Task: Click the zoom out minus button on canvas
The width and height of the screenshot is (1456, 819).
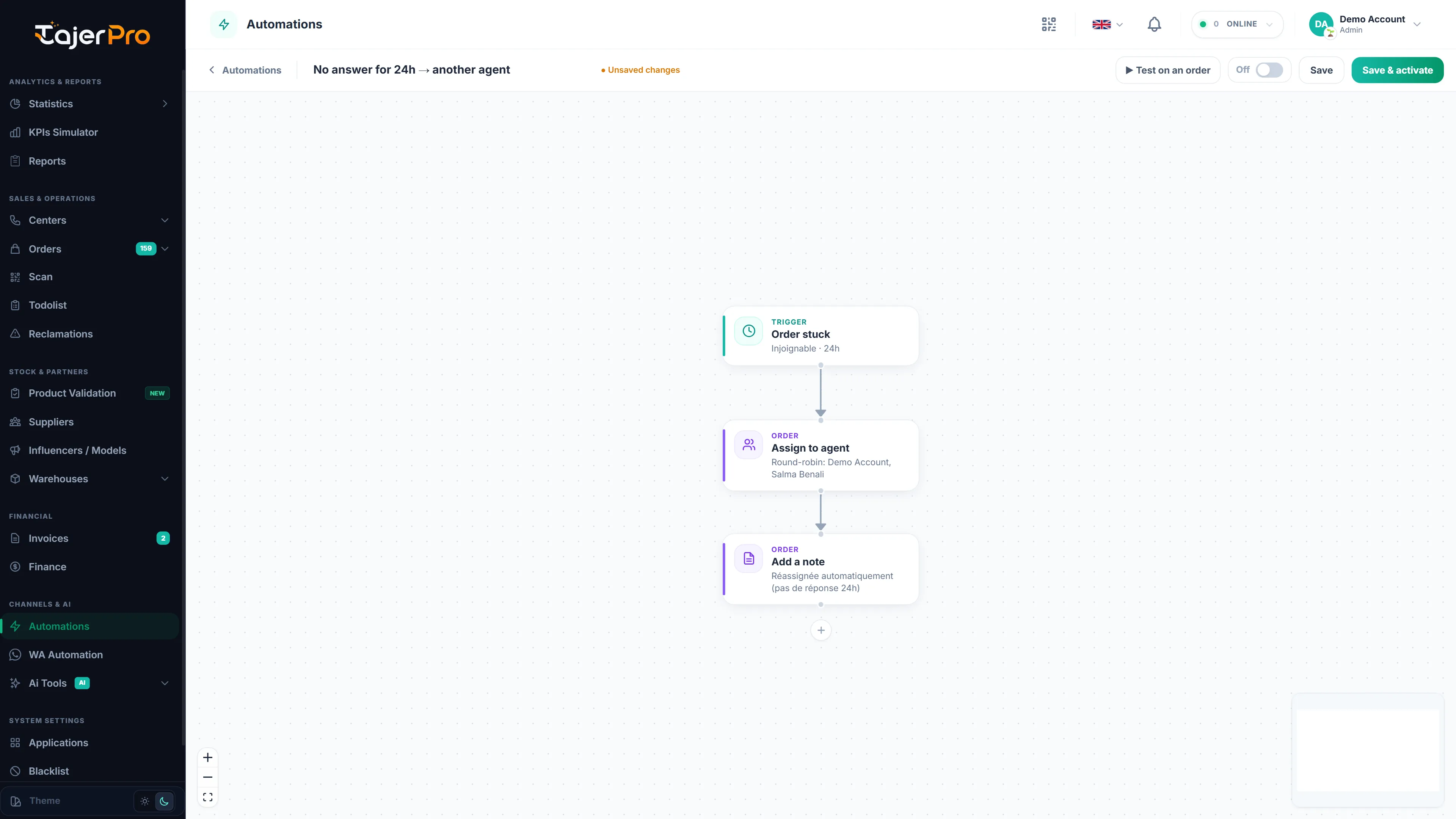Action: pos(207,777)
